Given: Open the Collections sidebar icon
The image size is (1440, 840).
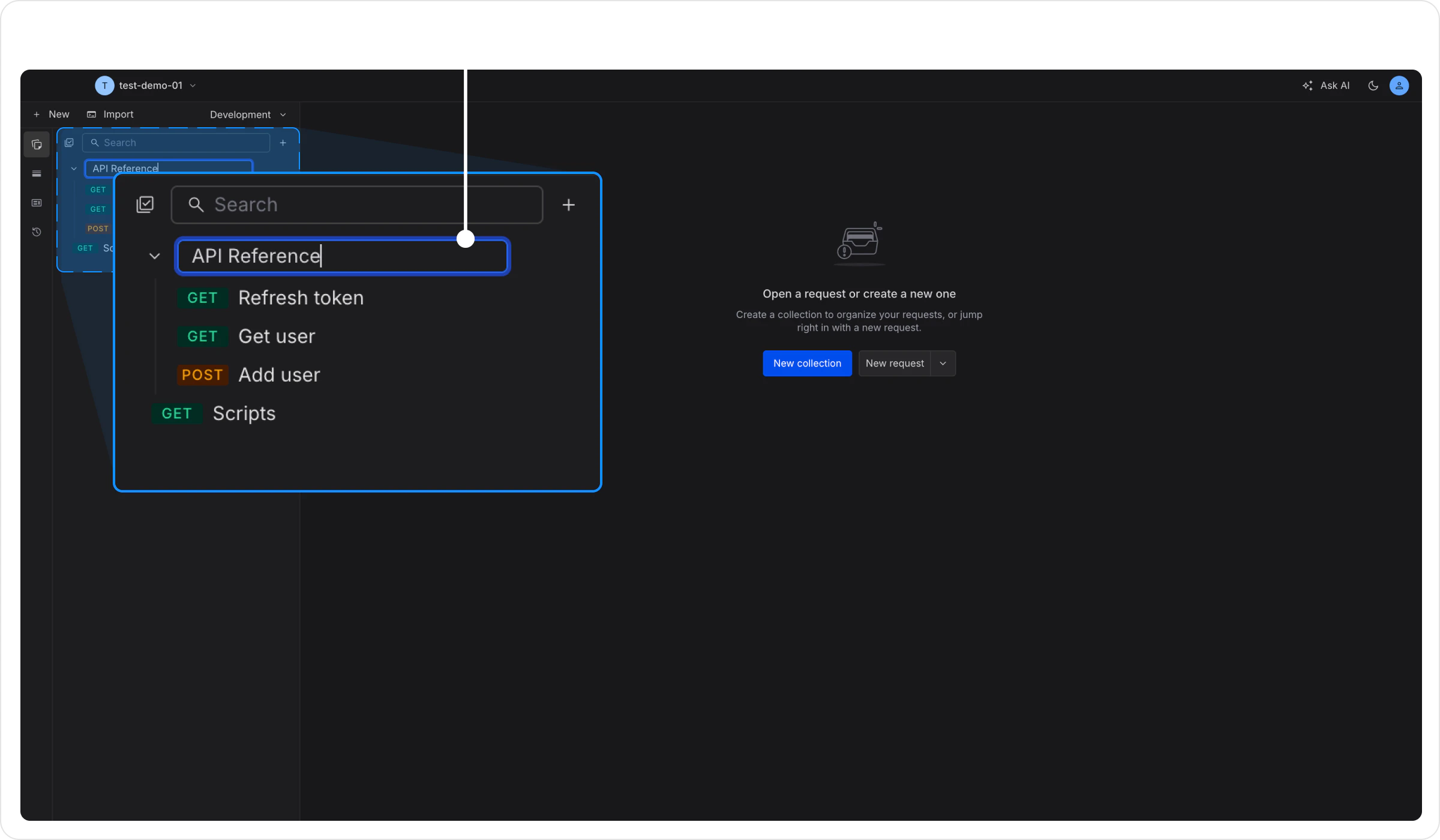Looking at the screenshot, I should (x=37, y=145).
